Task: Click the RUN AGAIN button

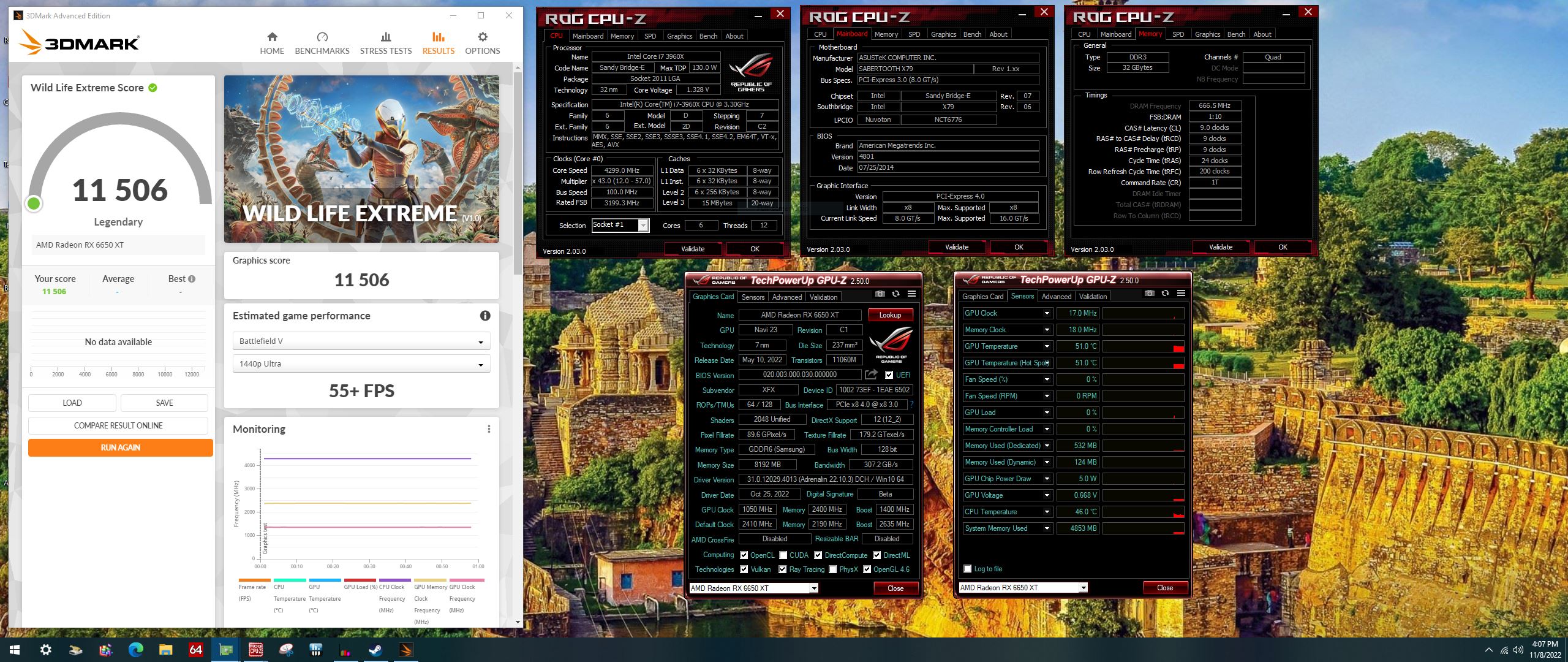Action: 121,447
